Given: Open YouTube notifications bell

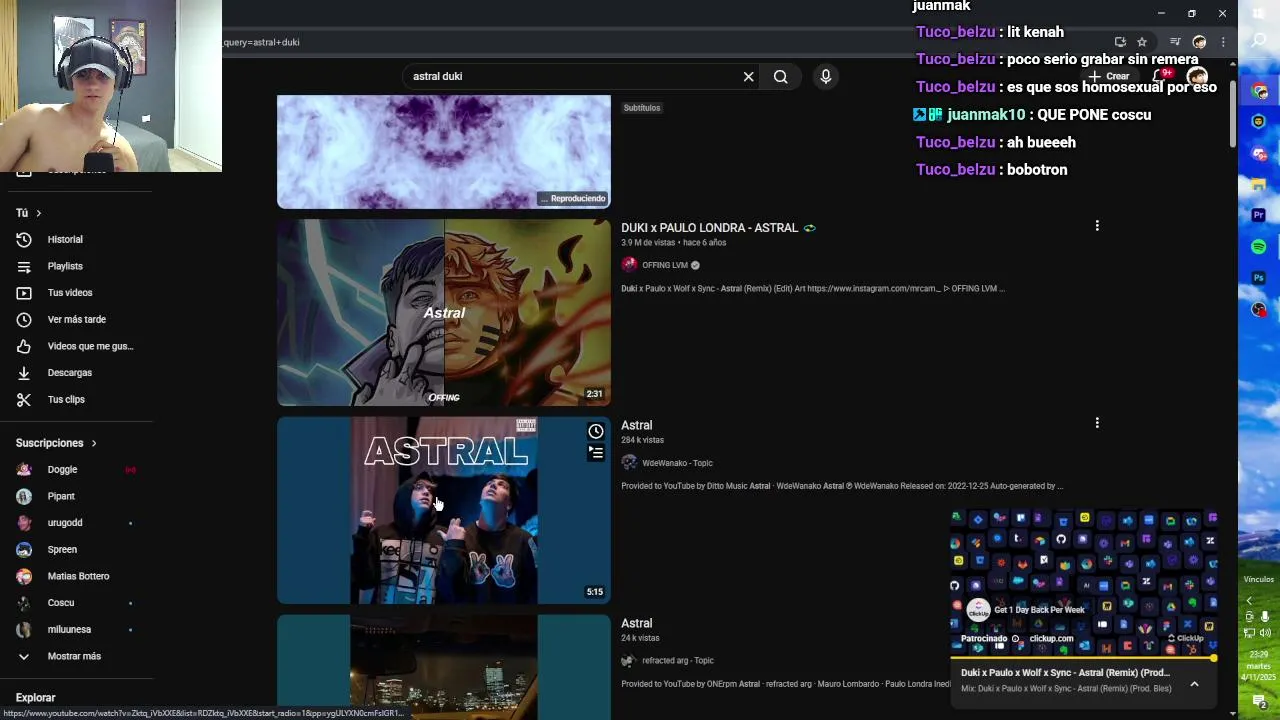Looking at the screenshot, I should tap(1162, 76).
